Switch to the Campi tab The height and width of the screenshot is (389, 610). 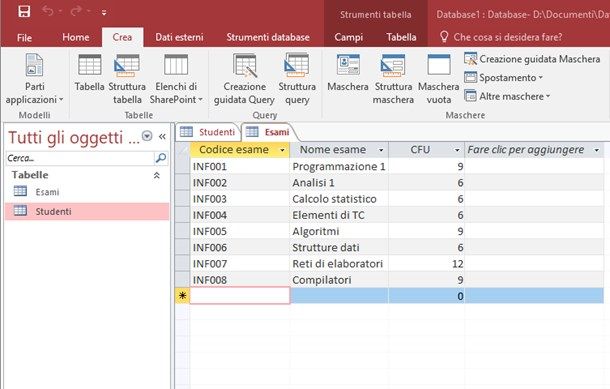coord(349,37)
